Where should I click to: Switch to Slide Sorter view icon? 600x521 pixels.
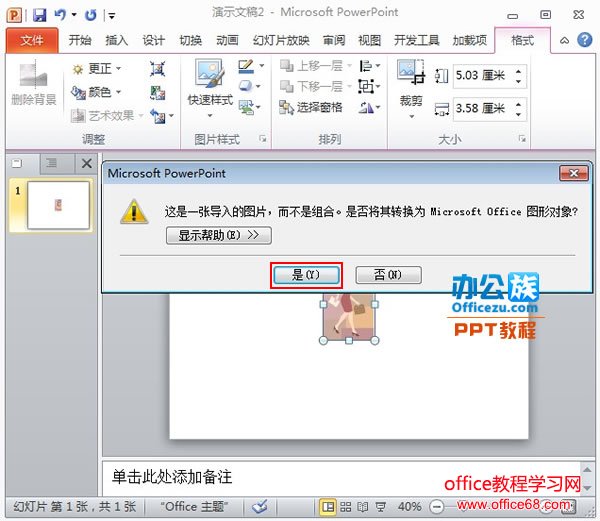click(x=346, y=507)
